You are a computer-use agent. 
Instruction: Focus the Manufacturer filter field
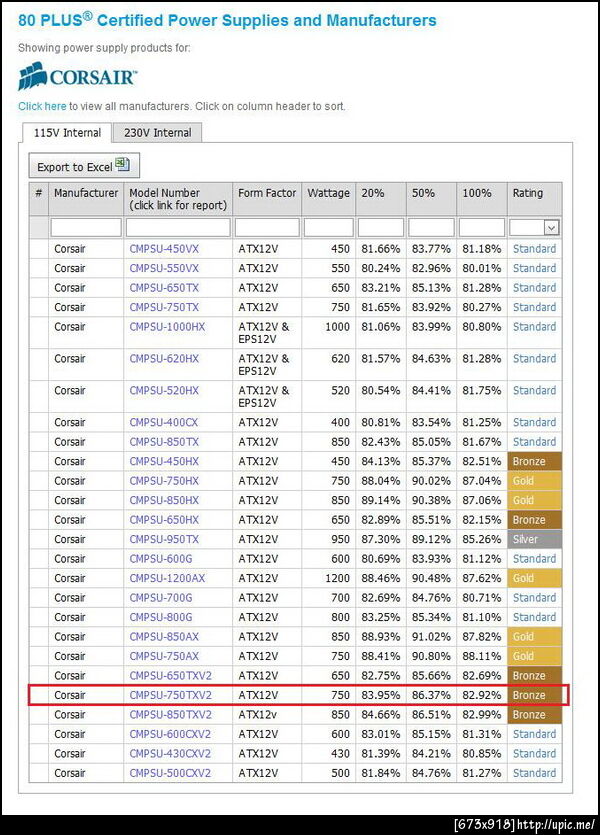[86, 228]
